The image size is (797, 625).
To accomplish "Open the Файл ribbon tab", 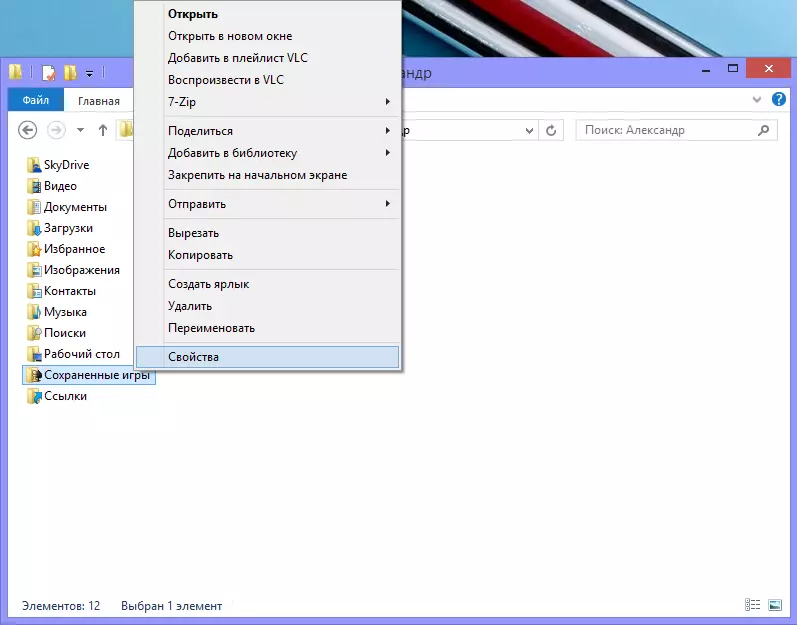I will [36, 100].
